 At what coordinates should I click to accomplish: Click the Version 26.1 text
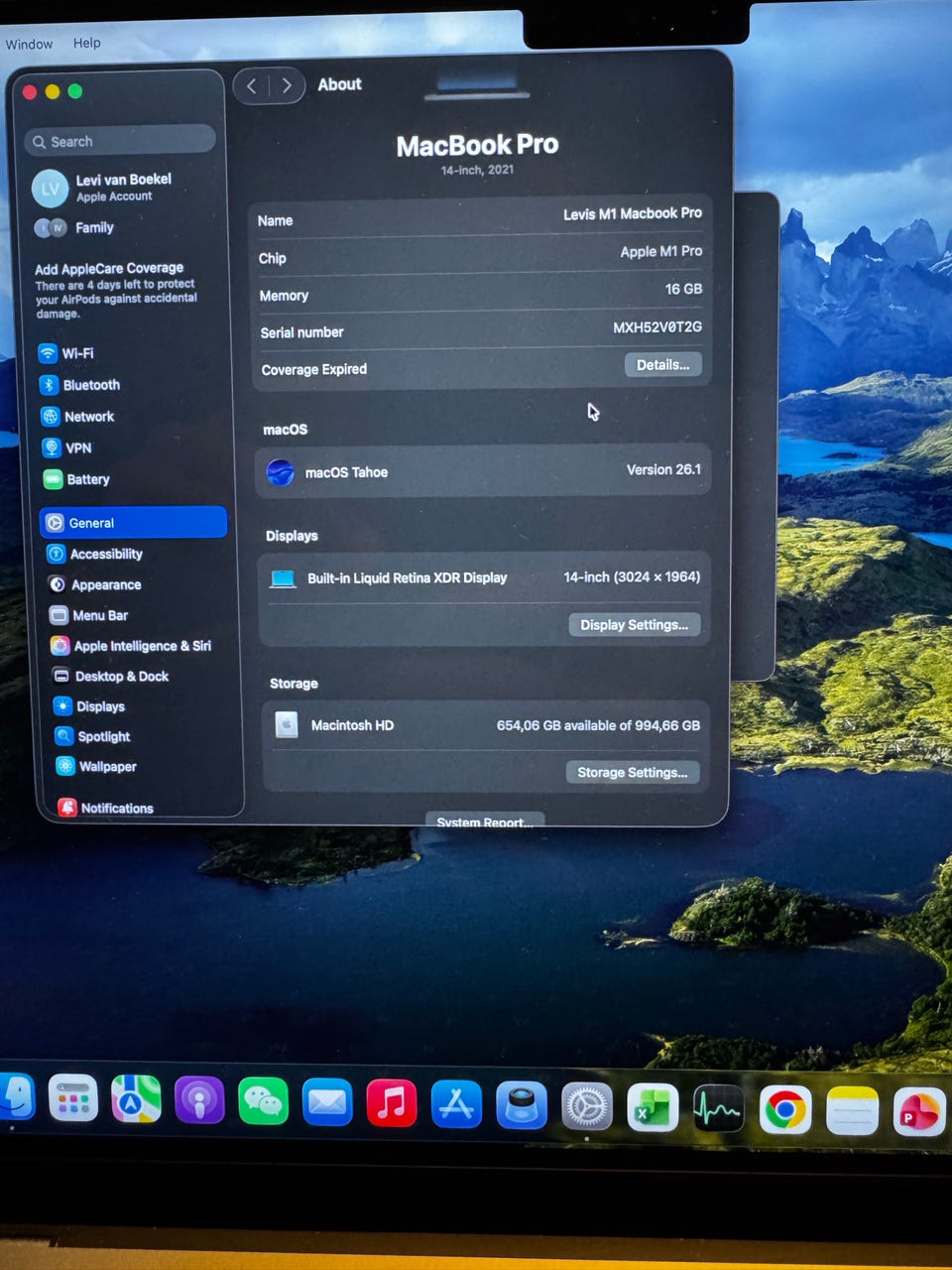pos(663,469)
